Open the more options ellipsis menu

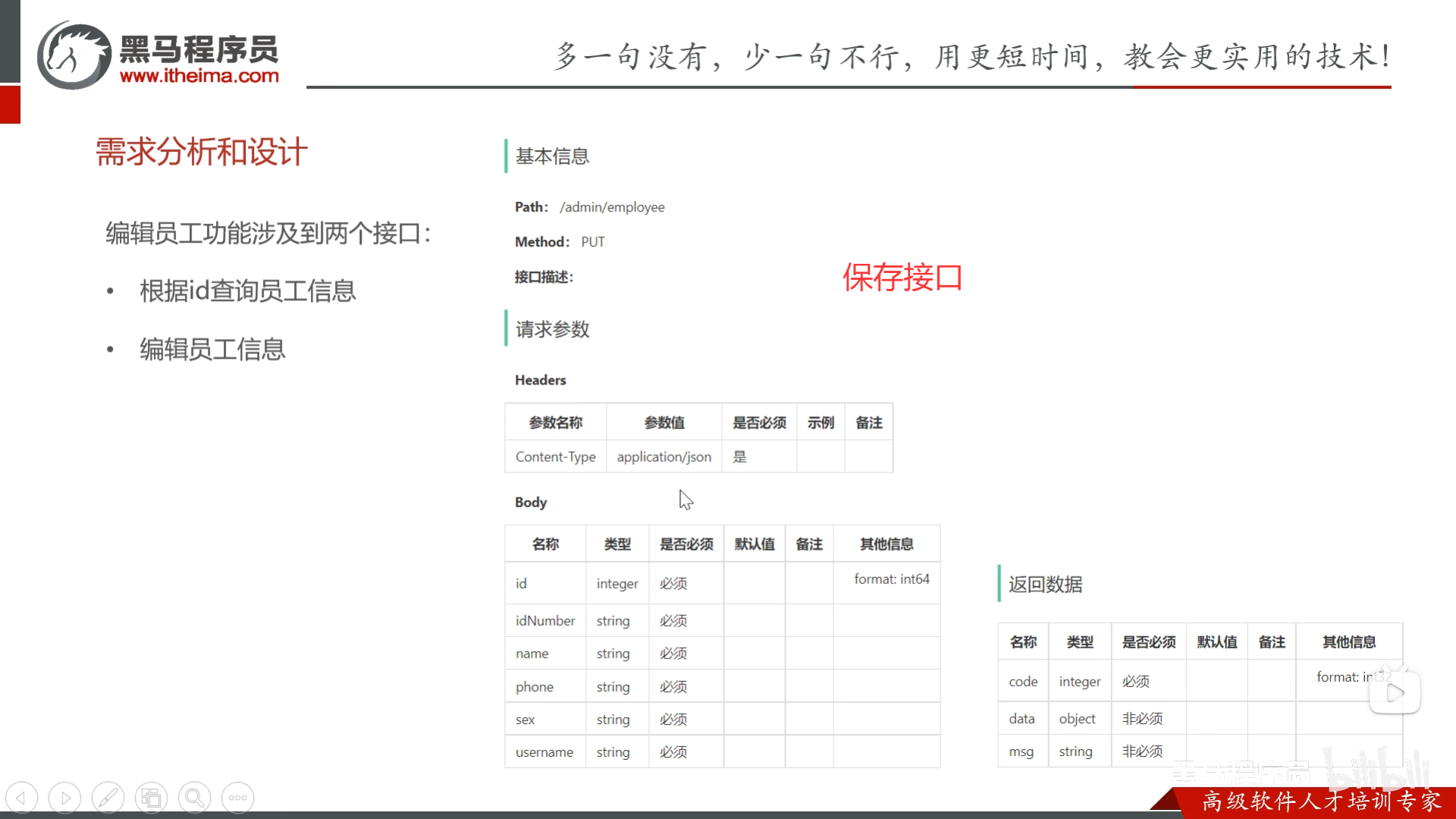tap(237, 797)
